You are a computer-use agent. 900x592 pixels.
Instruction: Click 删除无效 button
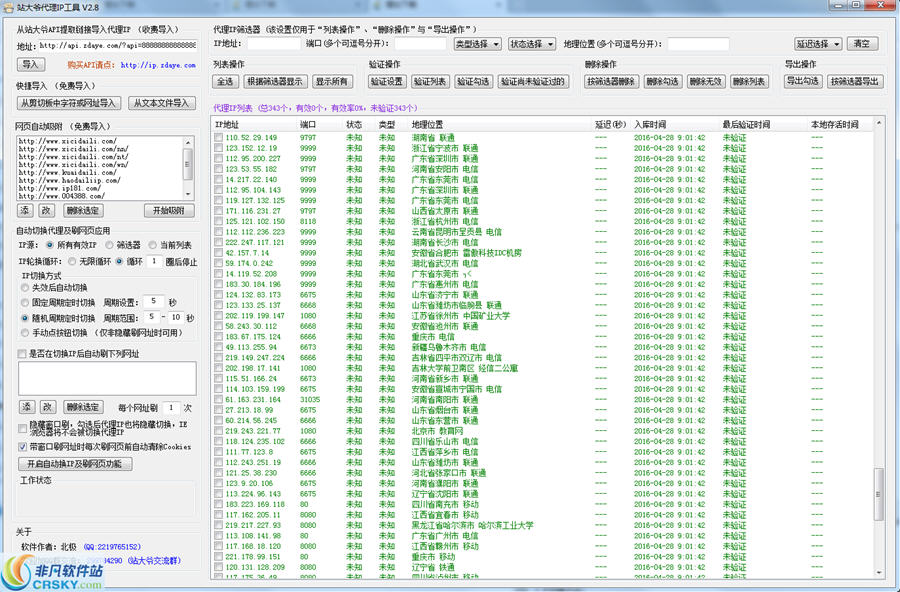(x=705, y=82)
